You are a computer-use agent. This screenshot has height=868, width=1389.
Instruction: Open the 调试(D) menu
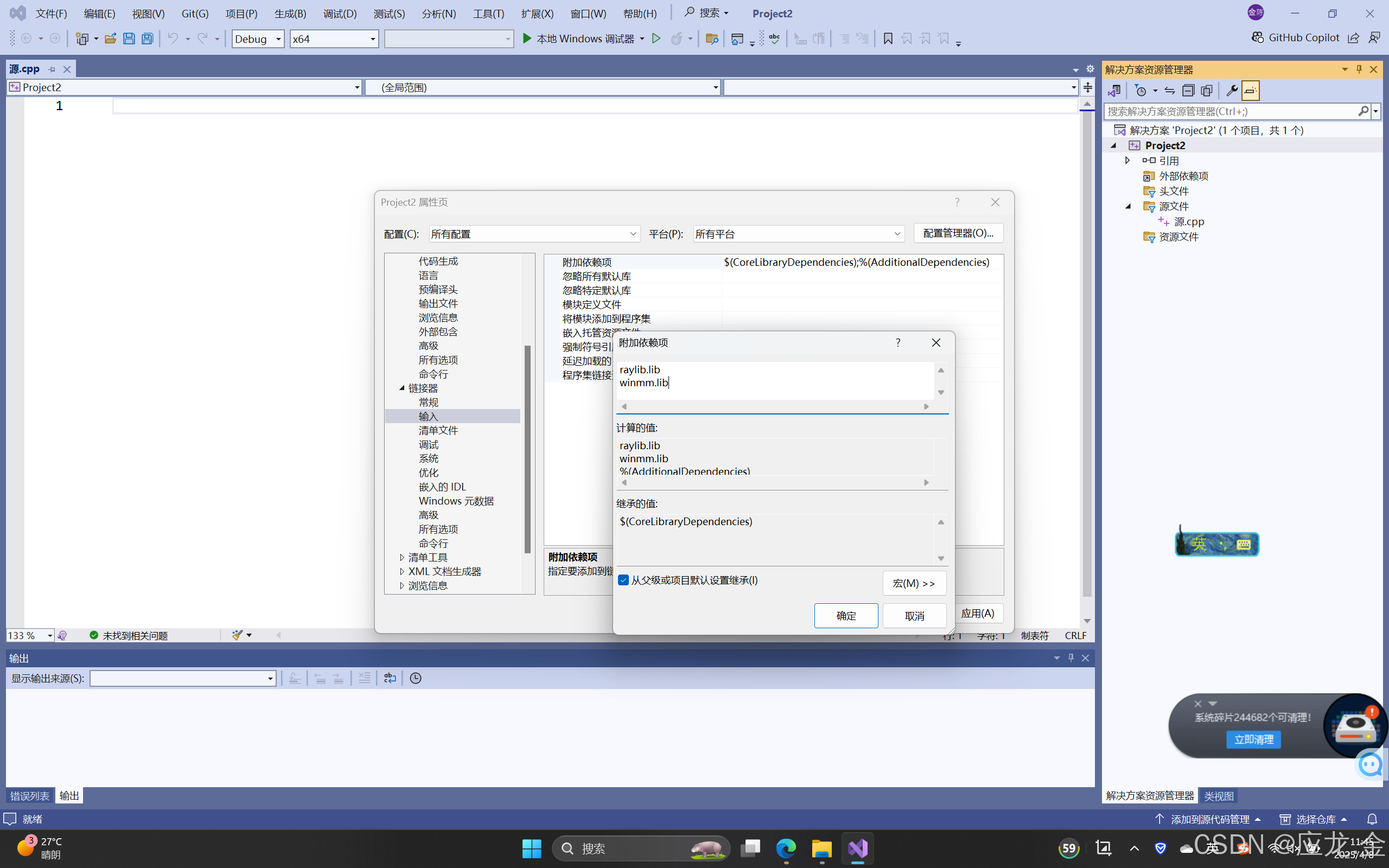[x=339, y=12]
